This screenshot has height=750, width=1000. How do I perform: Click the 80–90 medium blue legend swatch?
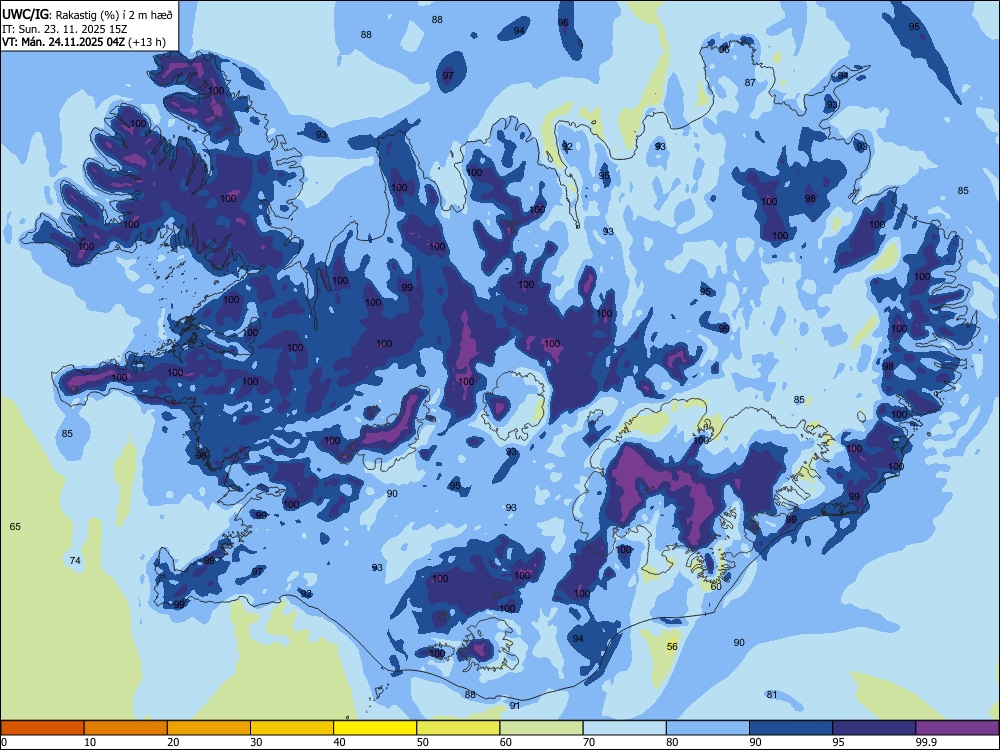707,728
